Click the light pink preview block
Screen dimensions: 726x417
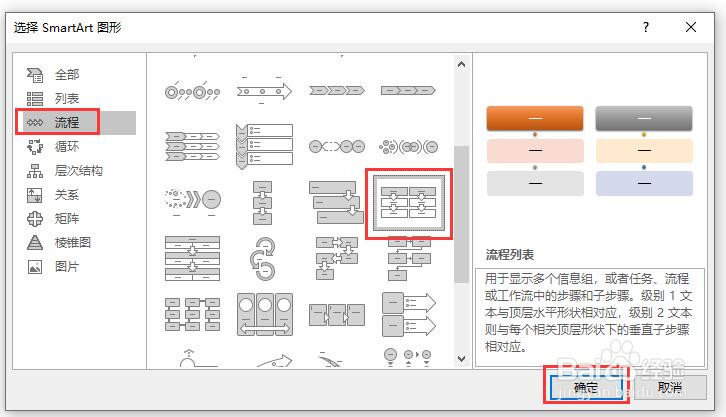pos(535,151)
